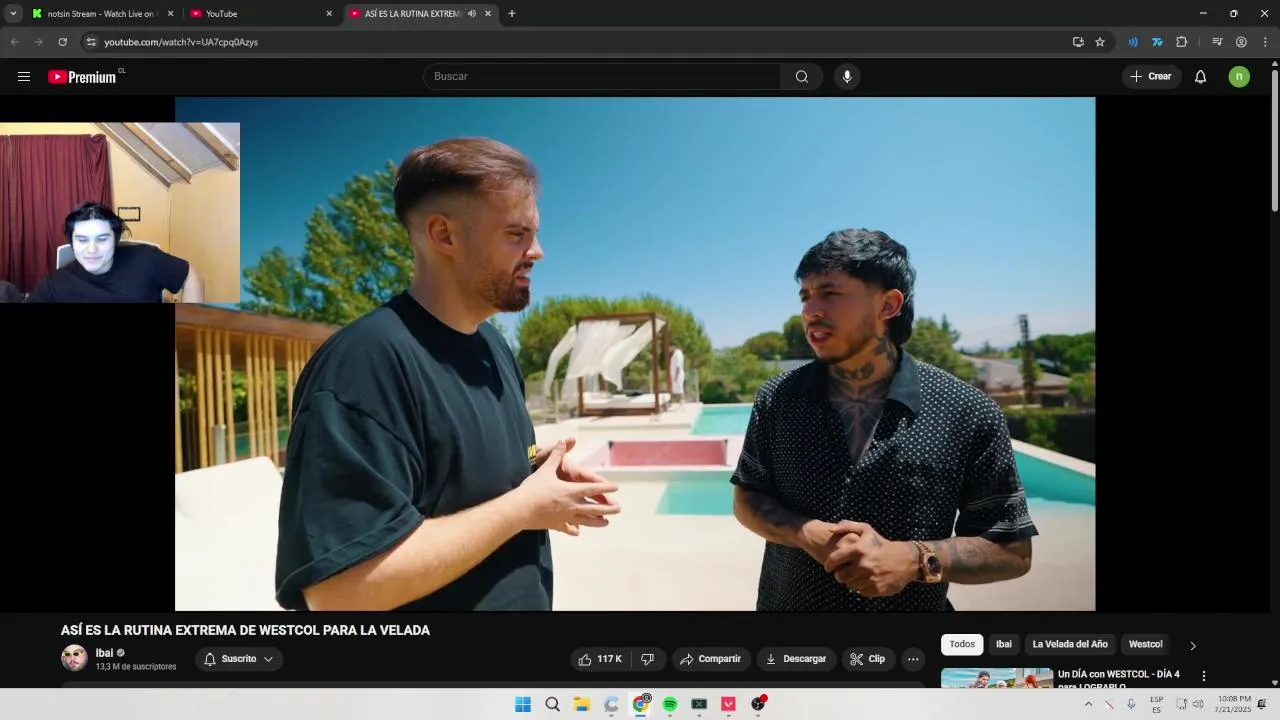Select the Ibai filter chip

click(x=1004, y=645)
